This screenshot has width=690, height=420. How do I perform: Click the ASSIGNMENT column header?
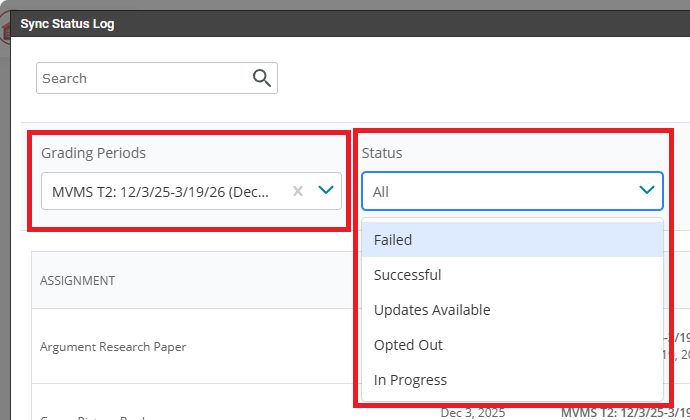pos(77,281)
